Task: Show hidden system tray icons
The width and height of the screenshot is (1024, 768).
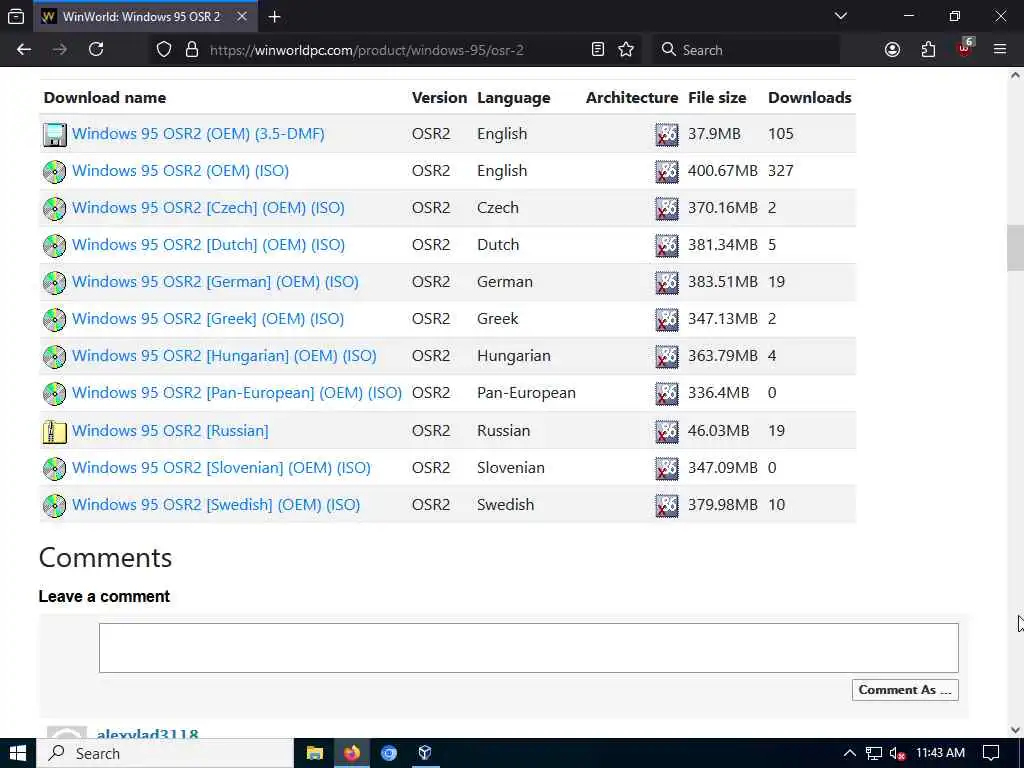Action: [x=849, y=754]
